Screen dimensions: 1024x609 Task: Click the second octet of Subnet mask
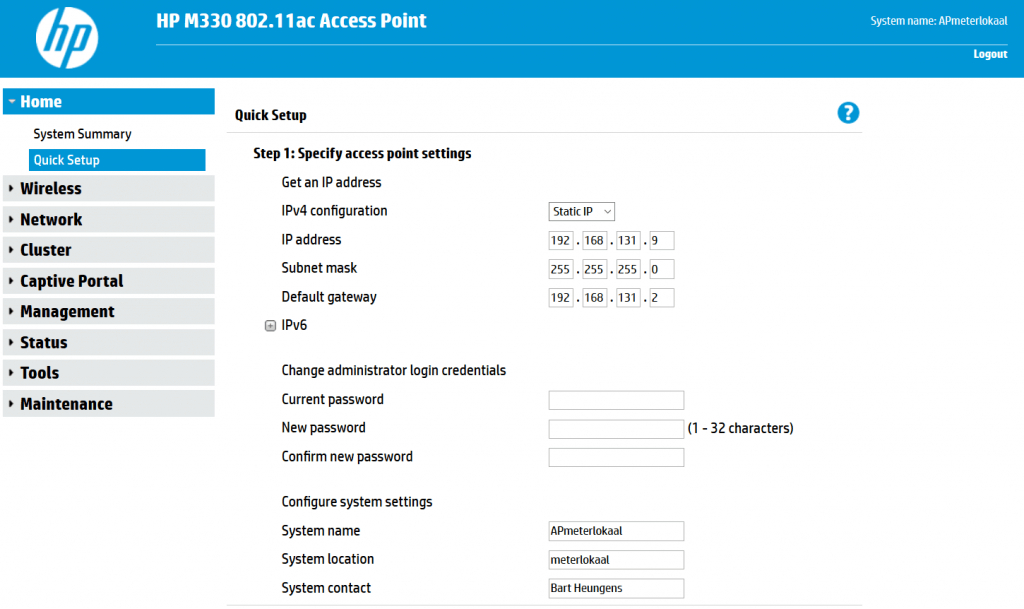594,269
